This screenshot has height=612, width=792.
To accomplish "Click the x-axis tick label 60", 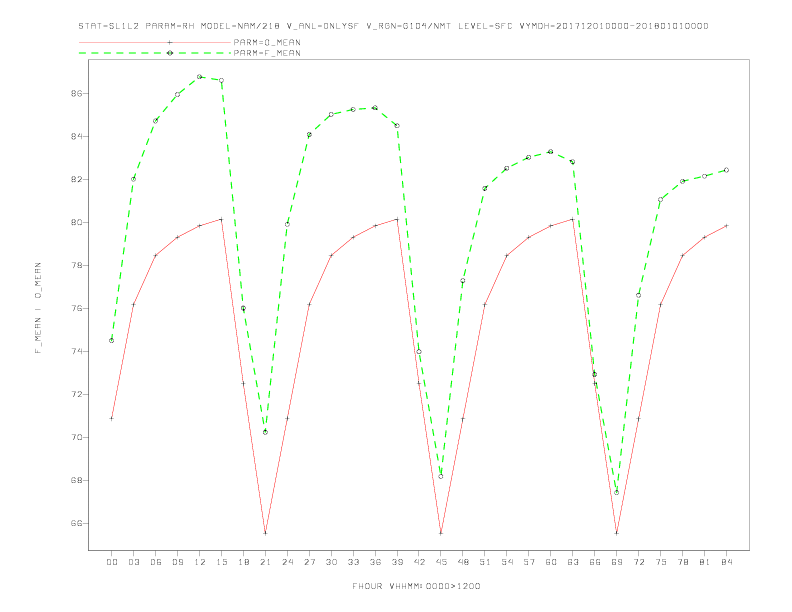I will click(x=551, y=562).
